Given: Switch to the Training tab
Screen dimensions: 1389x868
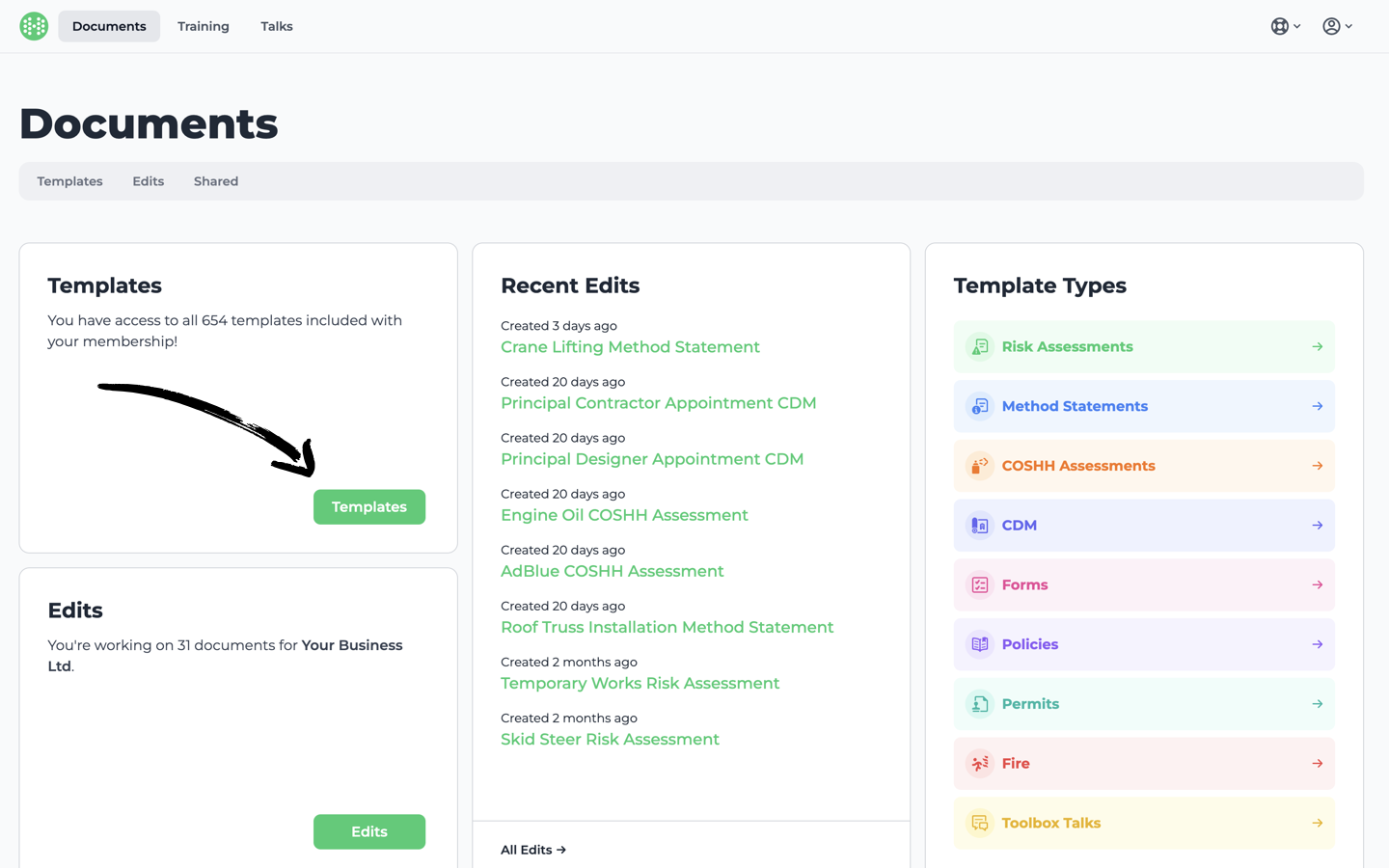Looking at the screenshot, I should (203, 26).
